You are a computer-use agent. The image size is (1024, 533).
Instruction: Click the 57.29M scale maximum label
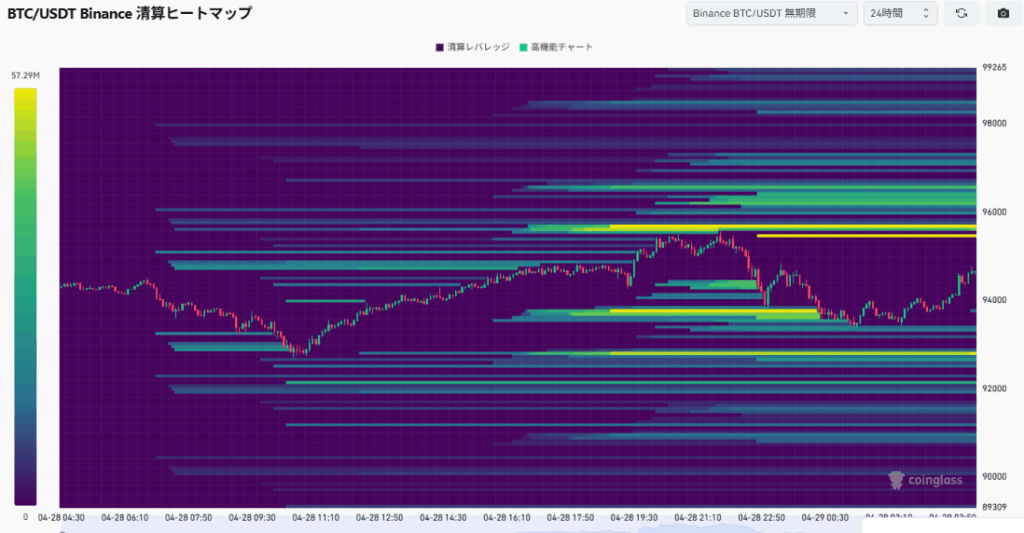click(25, 76)
